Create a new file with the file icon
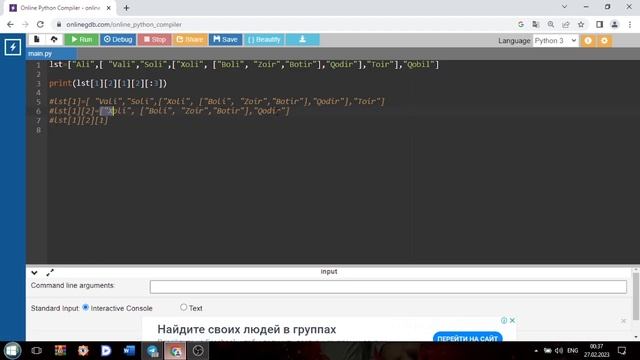 point(37,39)
